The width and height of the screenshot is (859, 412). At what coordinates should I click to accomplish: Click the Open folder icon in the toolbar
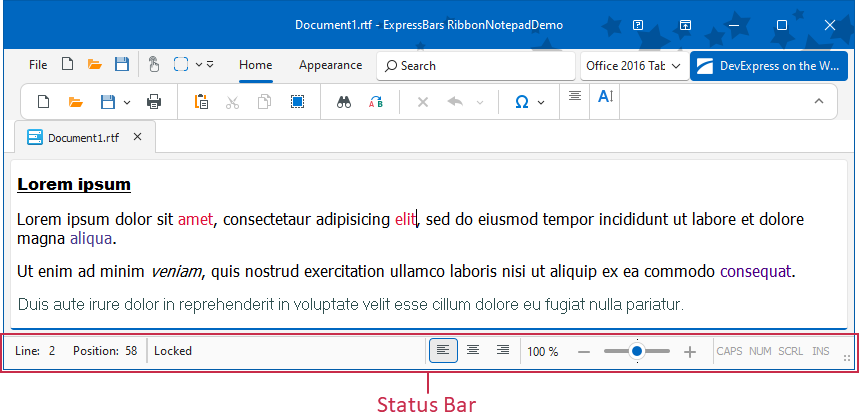pyautogui.click(x=75, y=101)
